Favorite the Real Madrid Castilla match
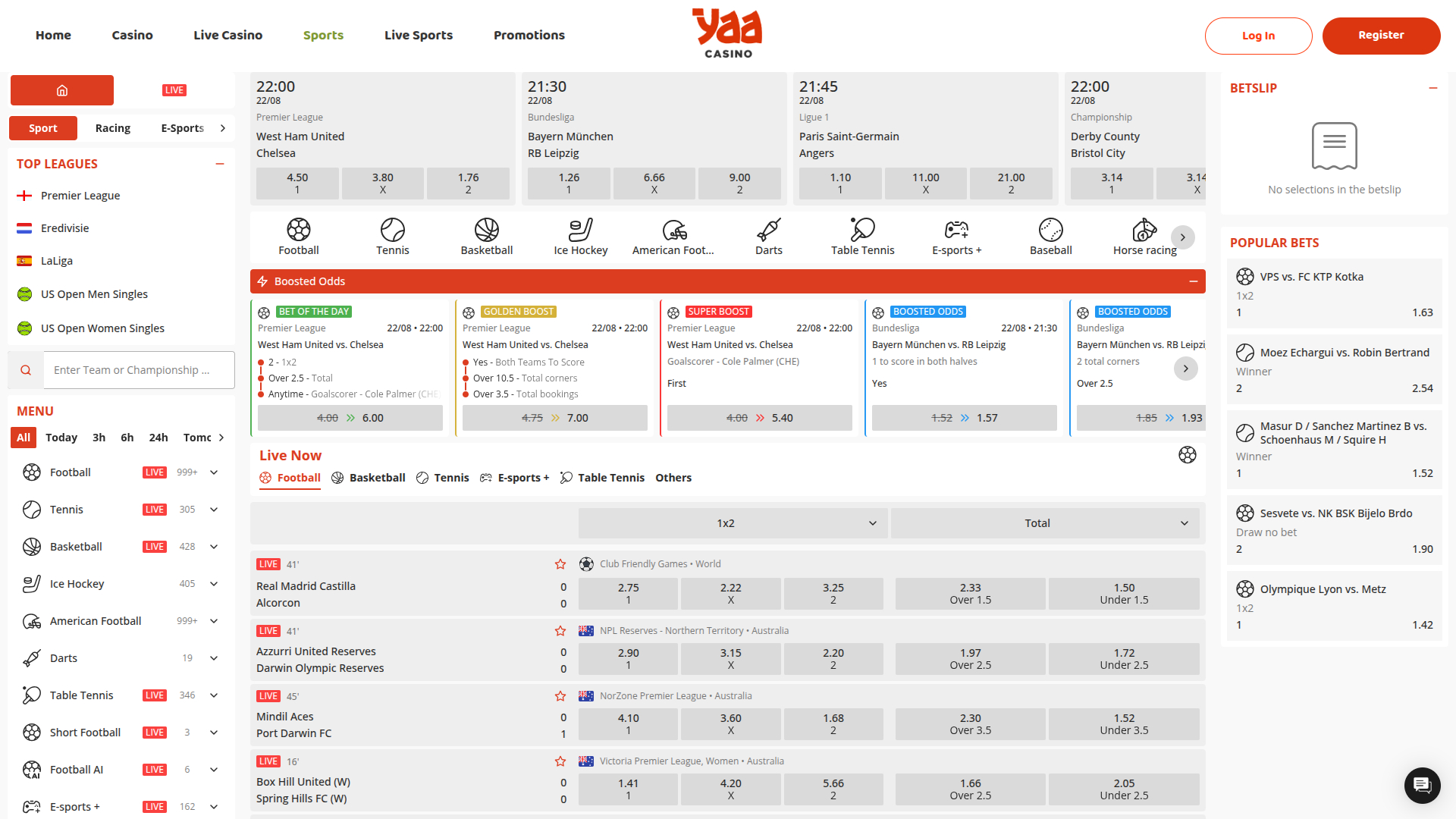Viewport: 1456px width, 819px height. click(560, 564)
